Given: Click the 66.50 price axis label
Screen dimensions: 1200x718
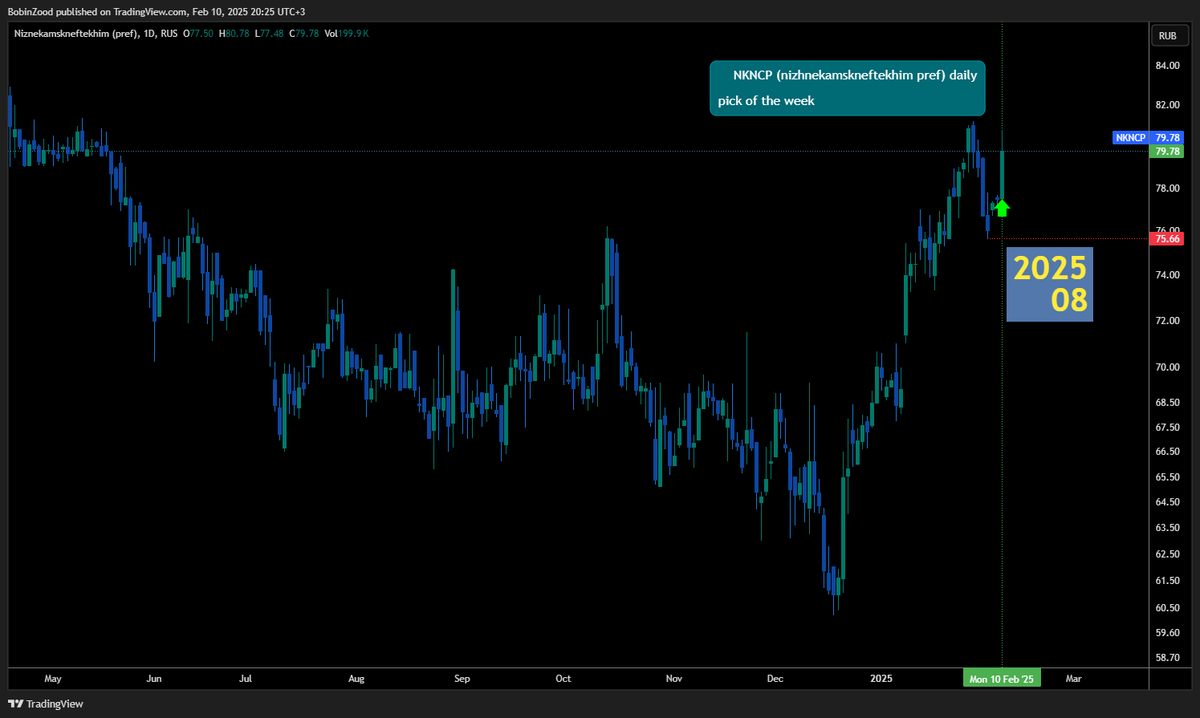Looking at the screenshot, I should click(x=1167, y=452).
